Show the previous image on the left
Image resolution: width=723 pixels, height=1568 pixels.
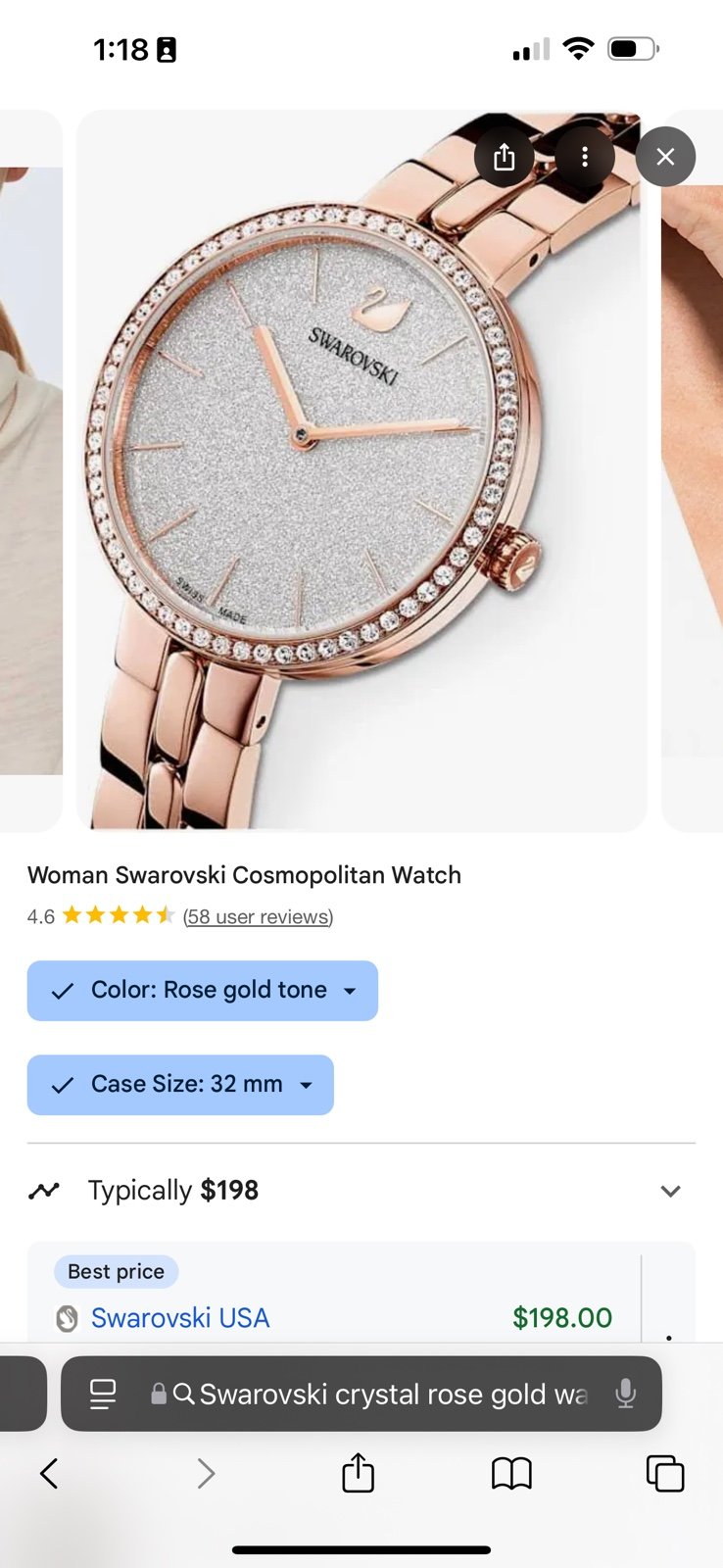coord(31,470)
